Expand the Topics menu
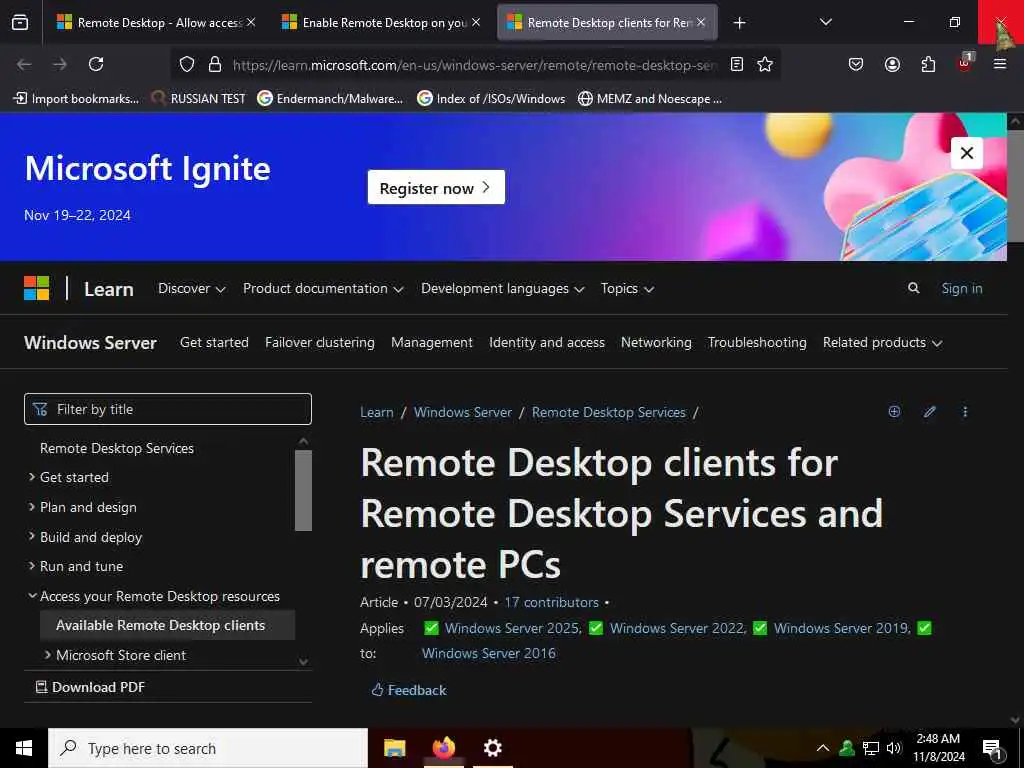This screenshot has width=1024, height=768. coord(627,288)
